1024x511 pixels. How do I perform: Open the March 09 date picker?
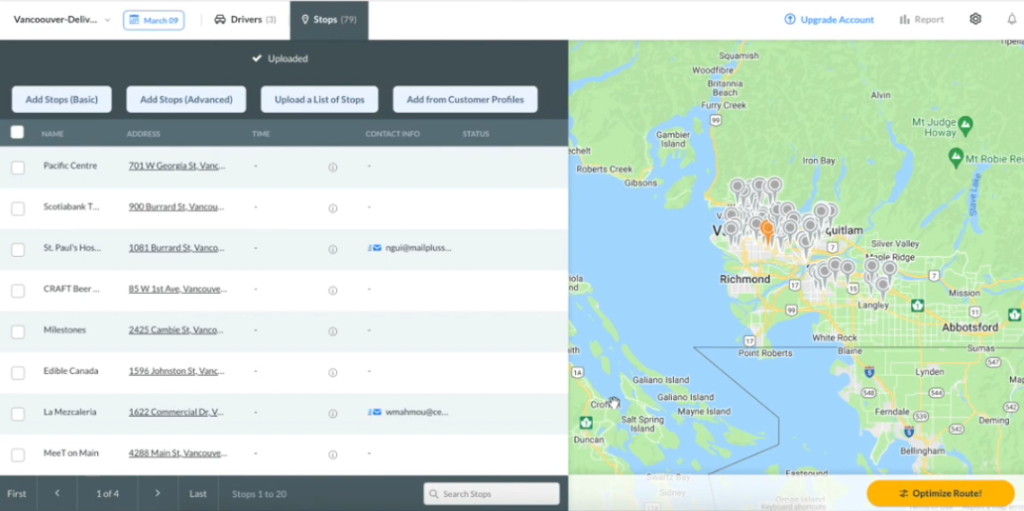point(153,20)
